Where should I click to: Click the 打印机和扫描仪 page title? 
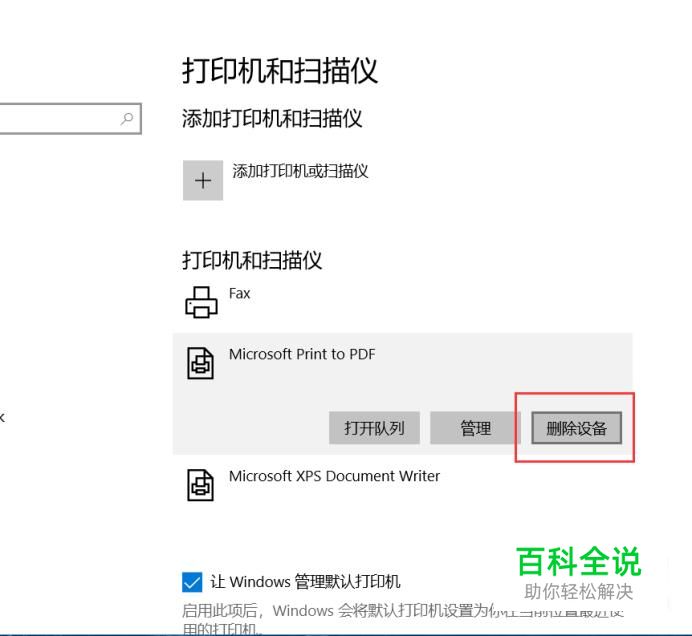click(280, 71)
